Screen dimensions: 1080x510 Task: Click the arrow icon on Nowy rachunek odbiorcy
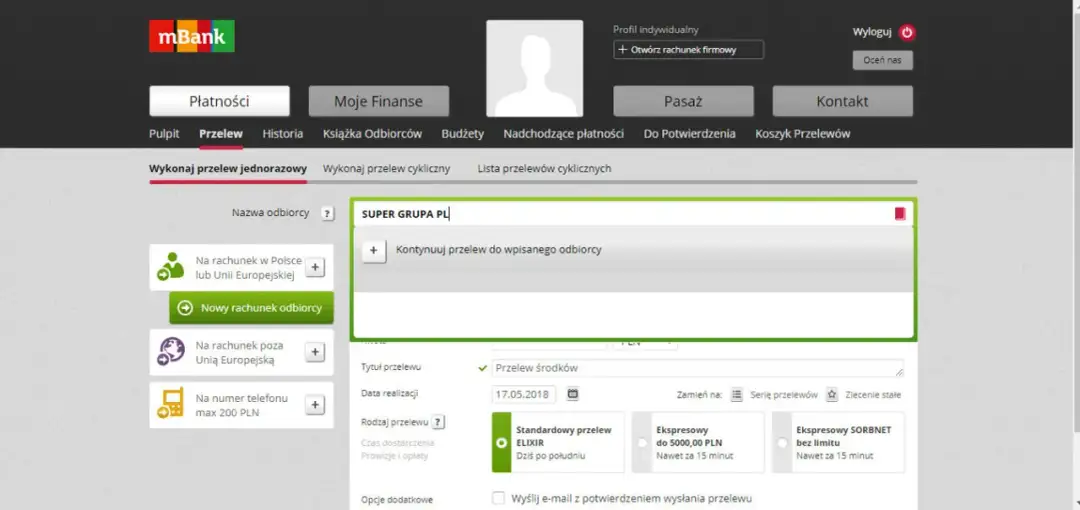point(185,308)
